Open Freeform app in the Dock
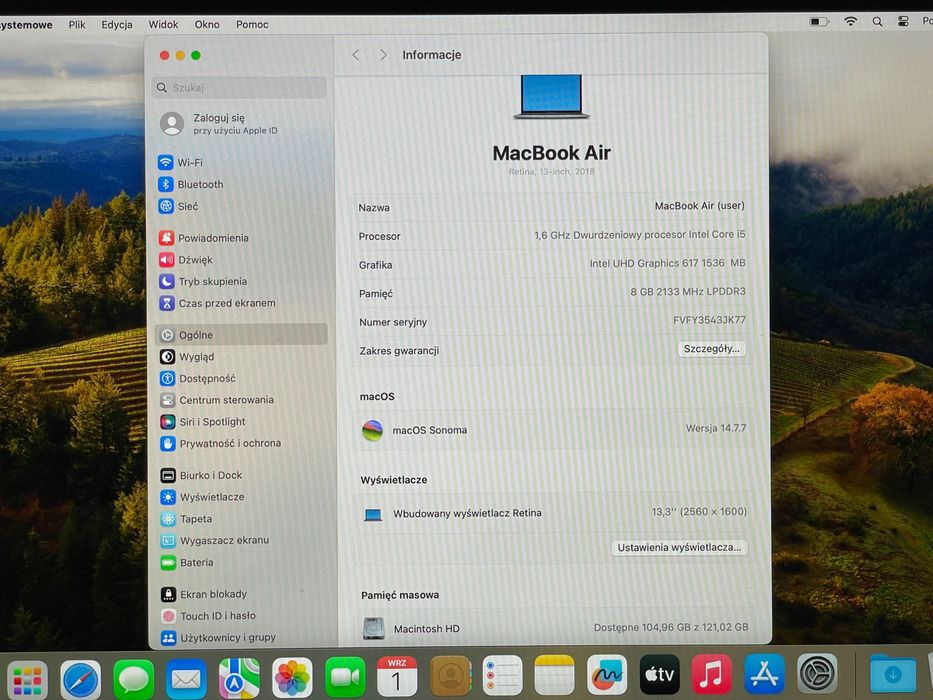Viewport: 933px width, 700px height. [x=607, y=674]
